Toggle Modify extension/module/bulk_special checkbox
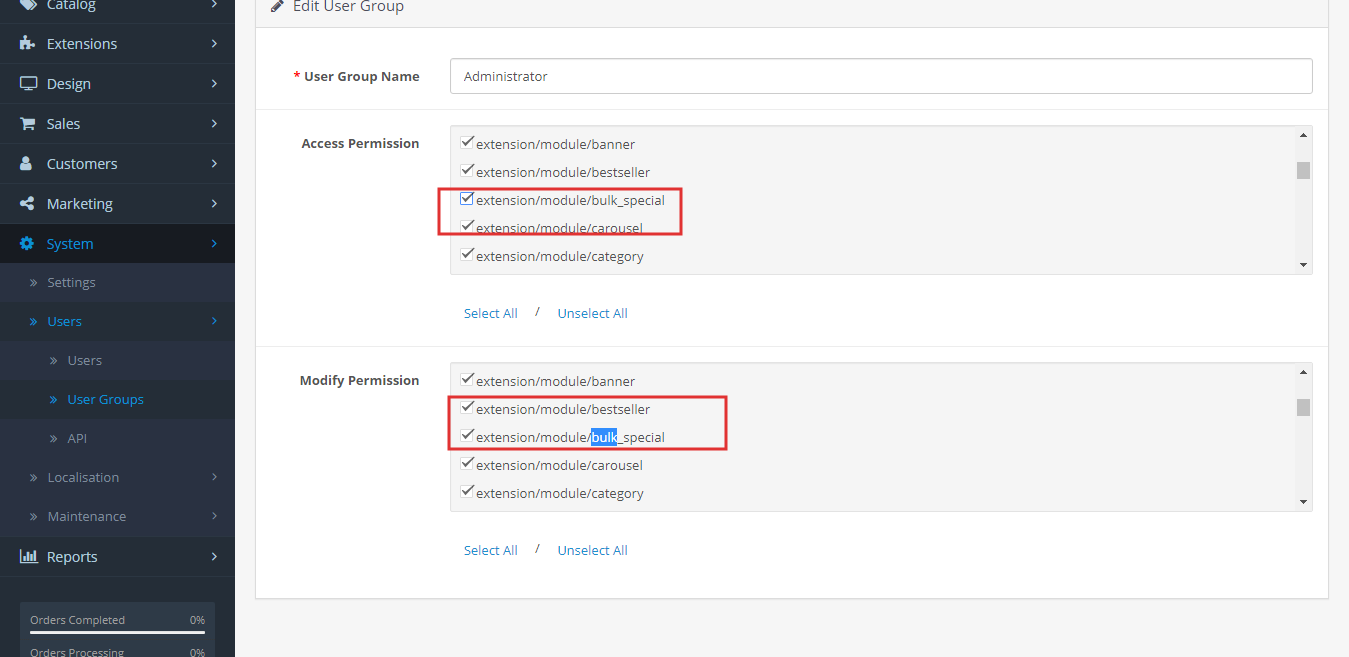This screenshot has height=657, width=1349. click(x=467, y=435)
